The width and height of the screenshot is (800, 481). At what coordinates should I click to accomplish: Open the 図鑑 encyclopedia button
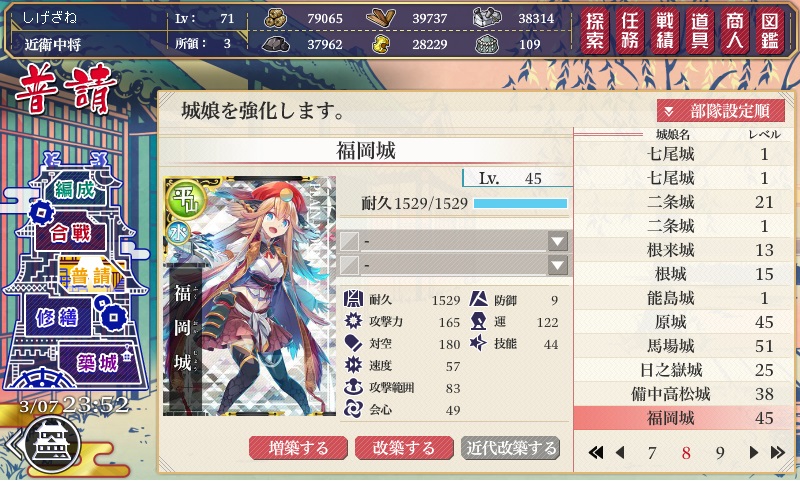(x=770, y=30)
